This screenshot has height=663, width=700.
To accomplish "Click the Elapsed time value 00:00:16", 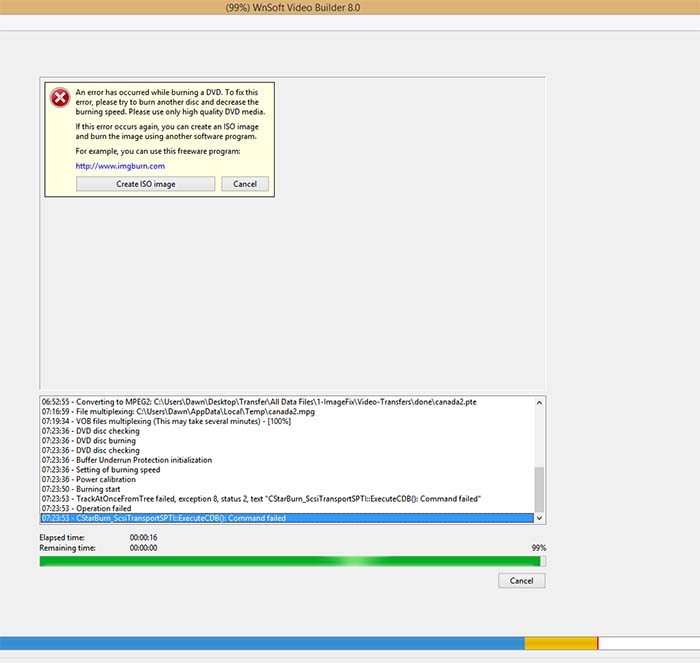I will click(143, 538).
